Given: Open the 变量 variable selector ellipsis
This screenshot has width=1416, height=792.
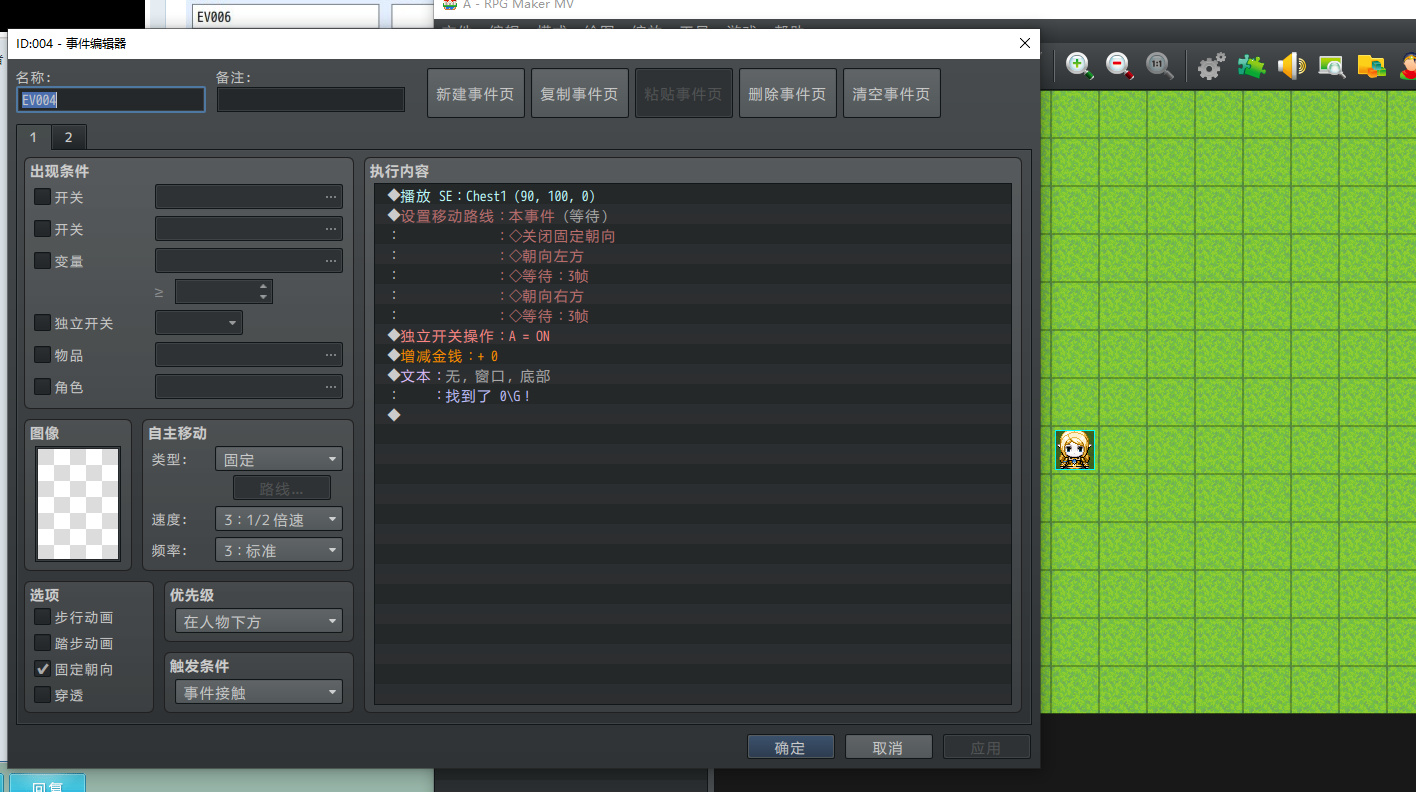Looking at the screenshot, I should click(x=331, y=261).
